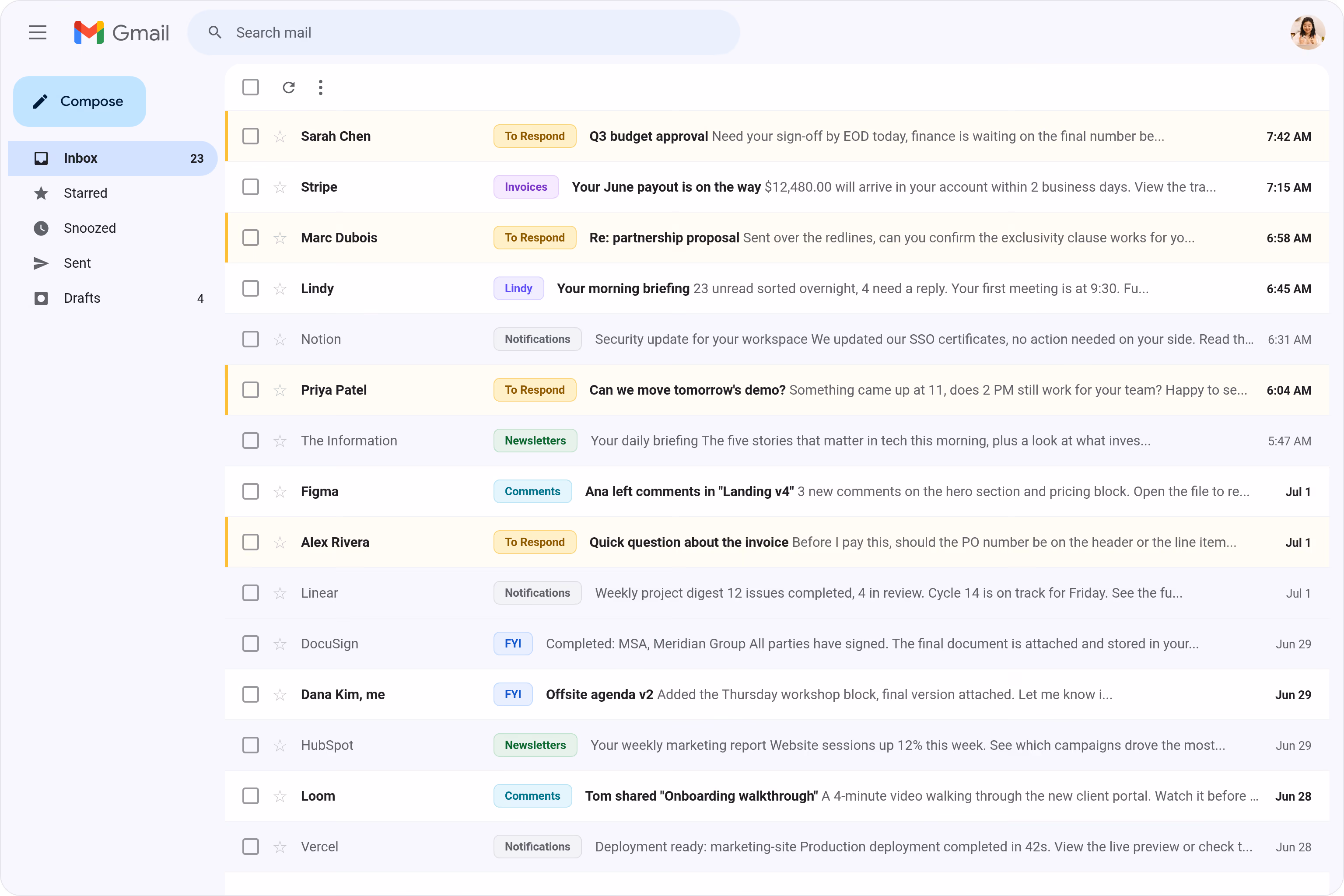Click the Newsletters label on The Information
The image size is (1344, 896).
(535, 441)
